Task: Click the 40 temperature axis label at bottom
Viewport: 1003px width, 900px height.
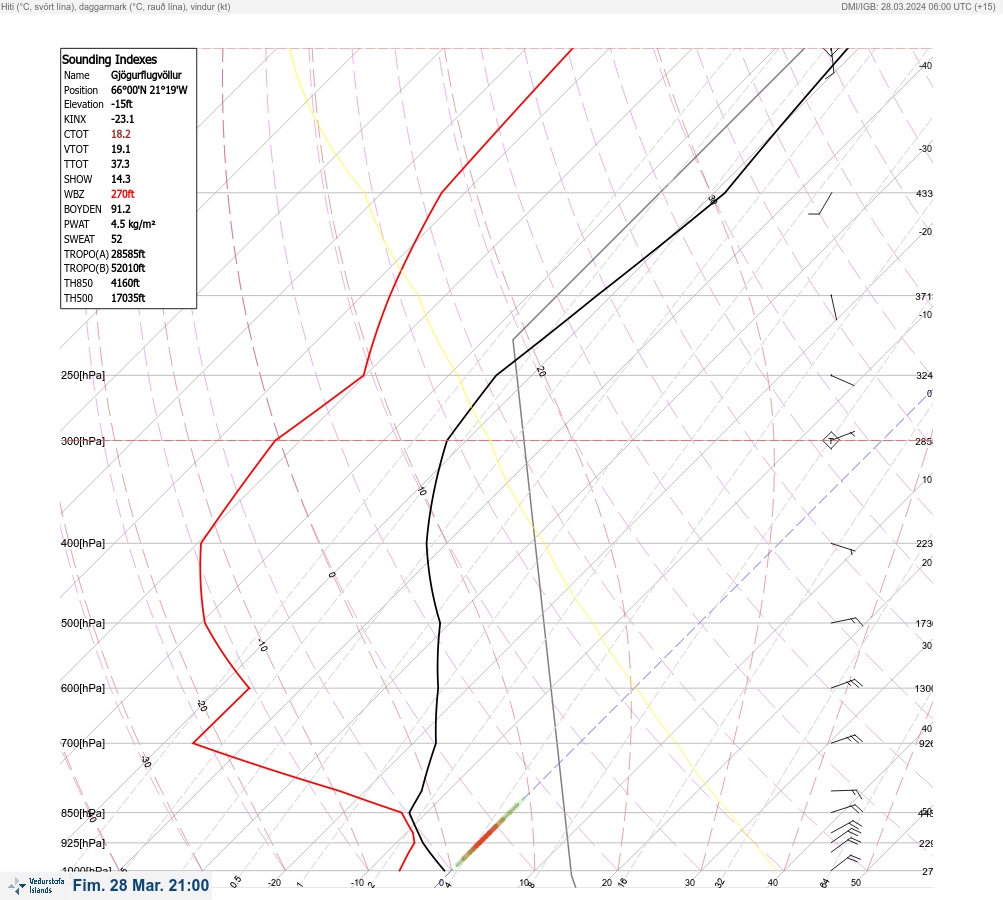Action: click(x=773, y=883)
